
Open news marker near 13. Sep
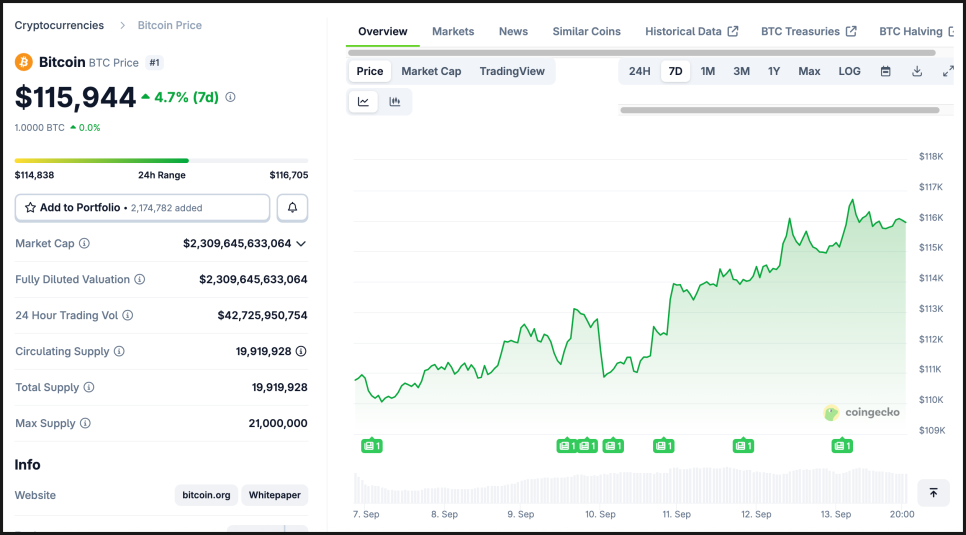(842, 445)
